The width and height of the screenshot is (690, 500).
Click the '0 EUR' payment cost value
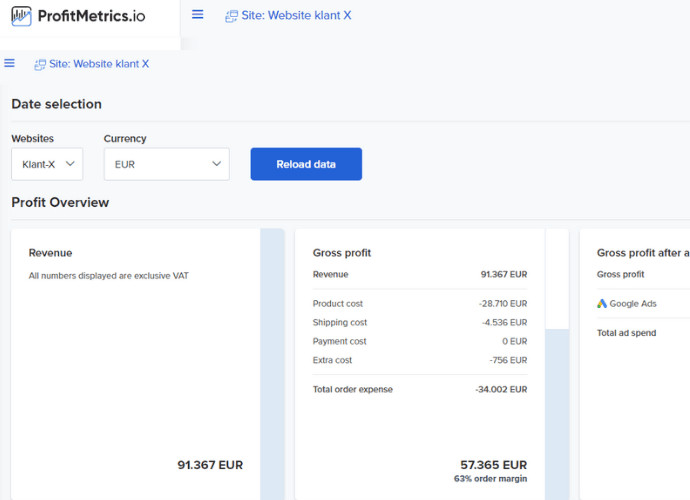tap(515, 342)
